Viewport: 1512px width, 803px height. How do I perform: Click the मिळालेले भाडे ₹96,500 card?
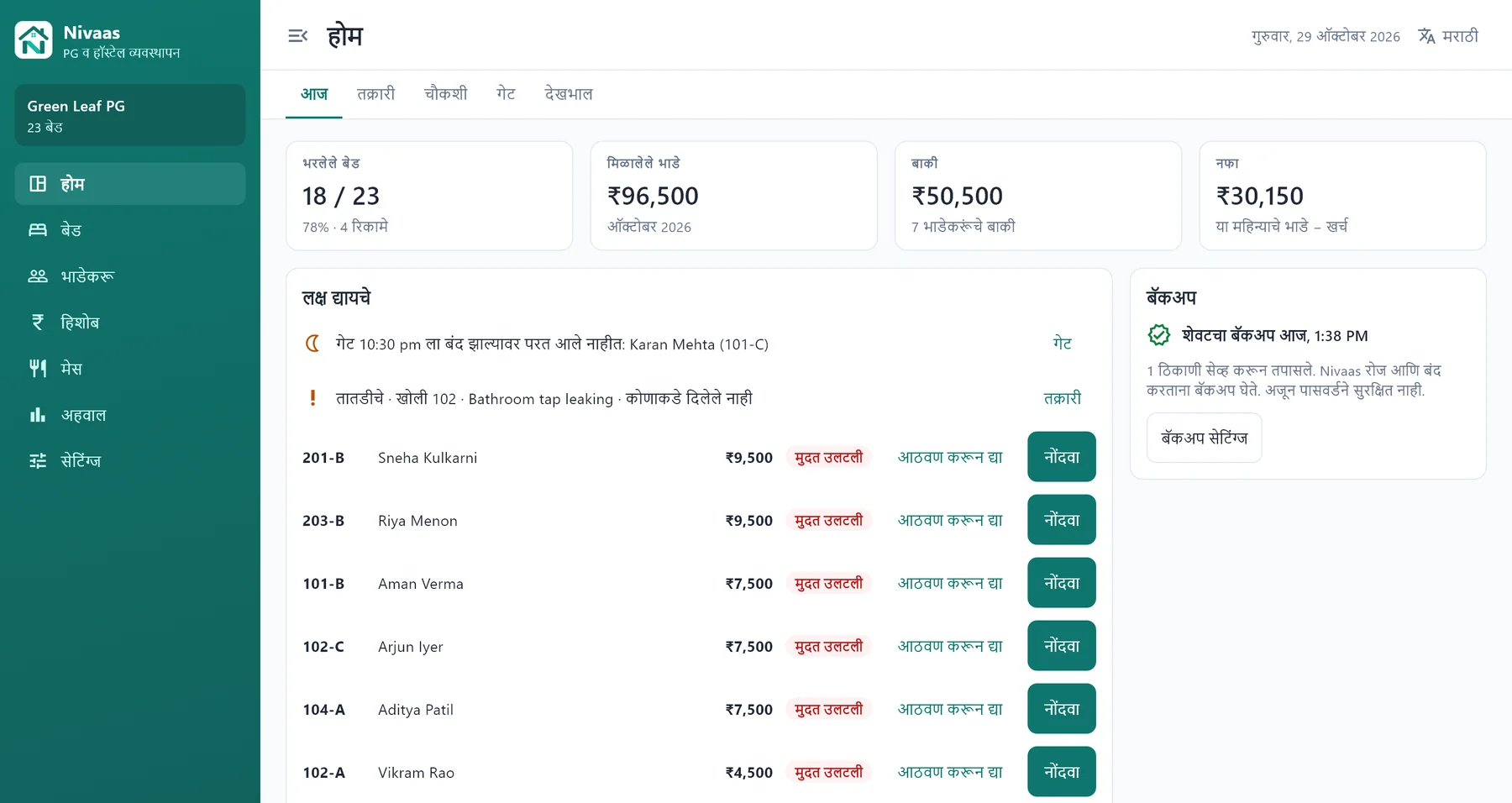tap(734, 196)
